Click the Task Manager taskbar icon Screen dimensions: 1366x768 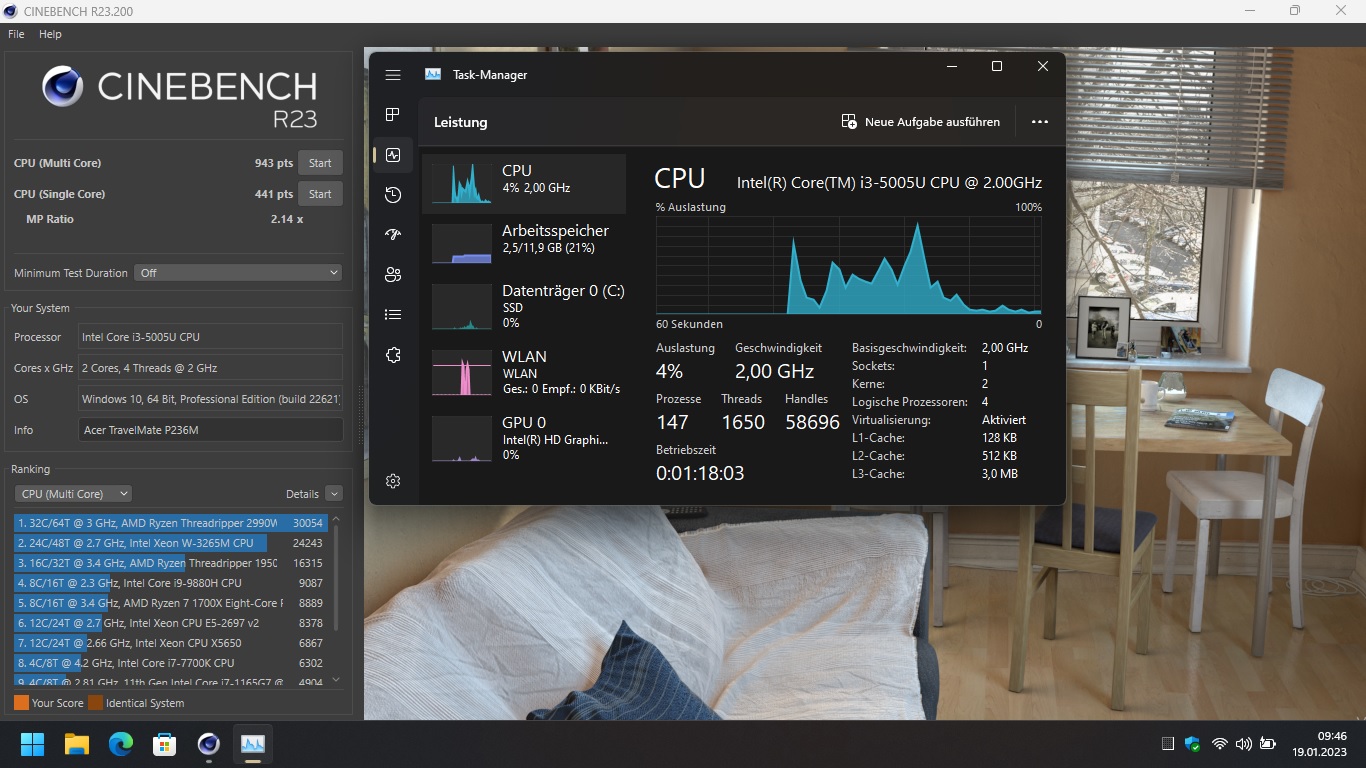coord(253,744)
